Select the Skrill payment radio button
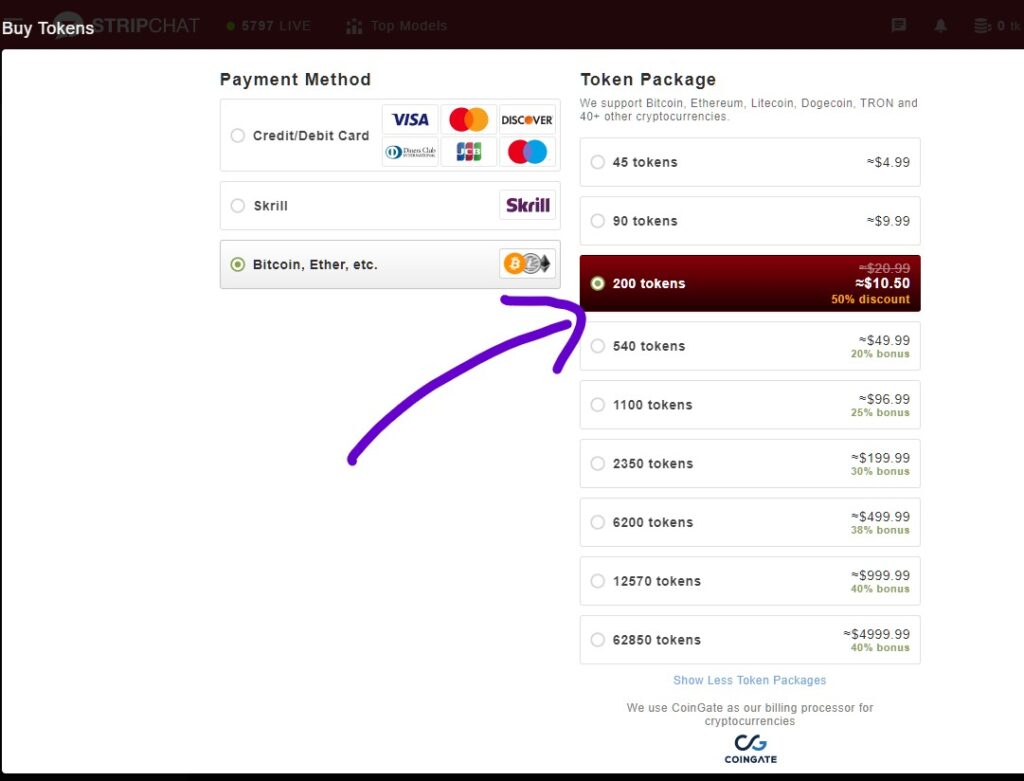Image resolution: width=1024 pixels, height=781 pixels. click(x=238, y=206)
